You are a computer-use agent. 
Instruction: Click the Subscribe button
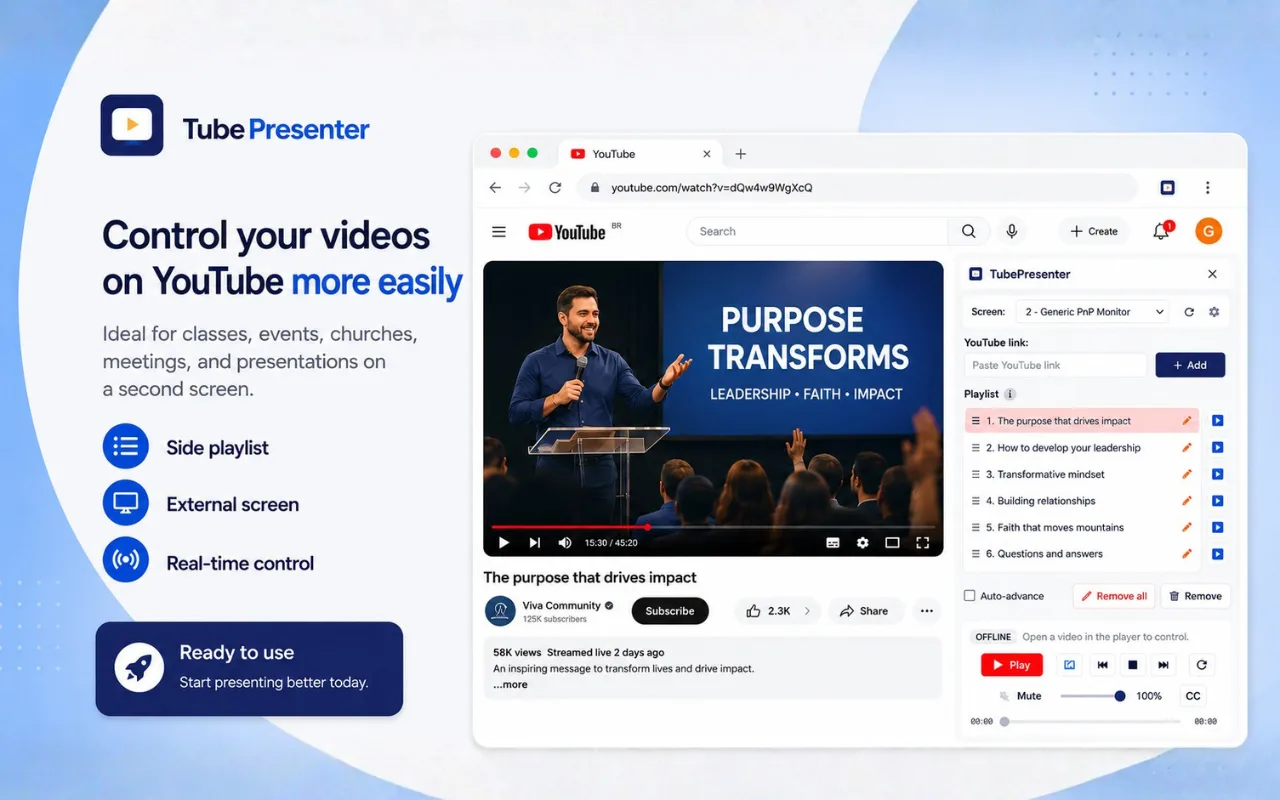[x=670, y=611]
